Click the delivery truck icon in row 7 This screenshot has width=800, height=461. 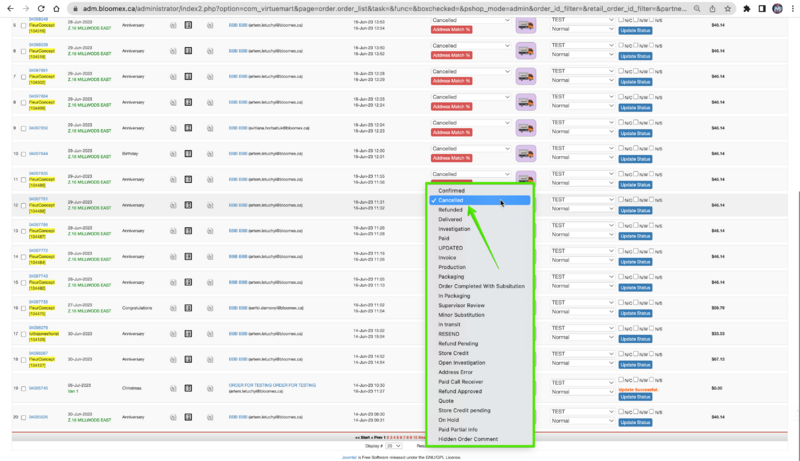[x=526, y=76]
